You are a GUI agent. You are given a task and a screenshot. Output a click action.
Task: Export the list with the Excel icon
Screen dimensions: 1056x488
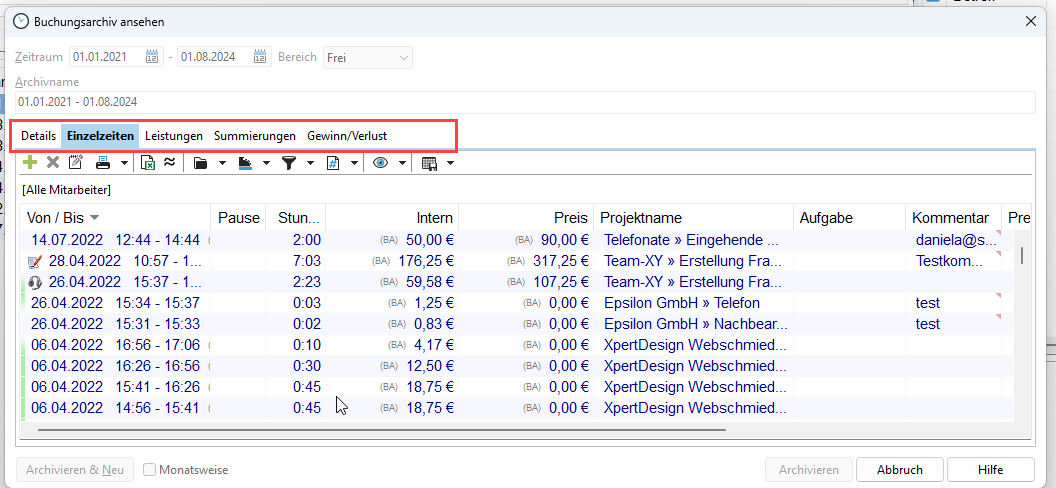(x=148, y=163)
